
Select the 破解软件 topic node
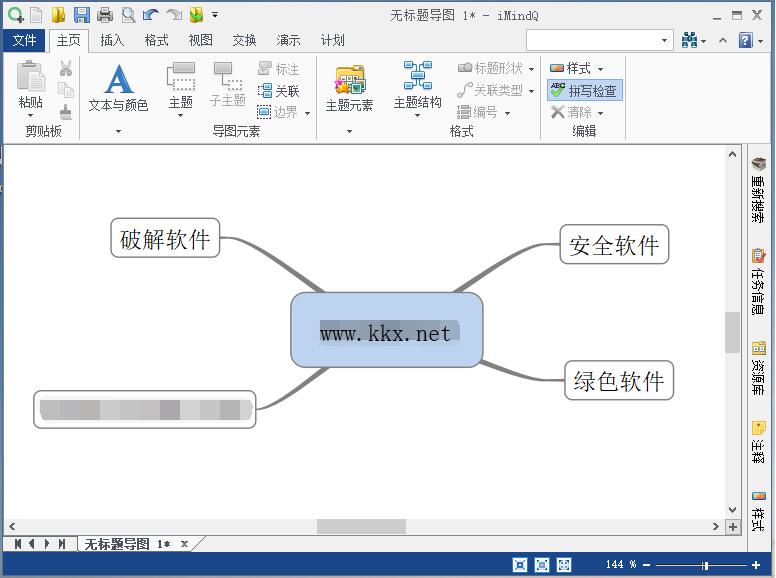click(165, 238)
